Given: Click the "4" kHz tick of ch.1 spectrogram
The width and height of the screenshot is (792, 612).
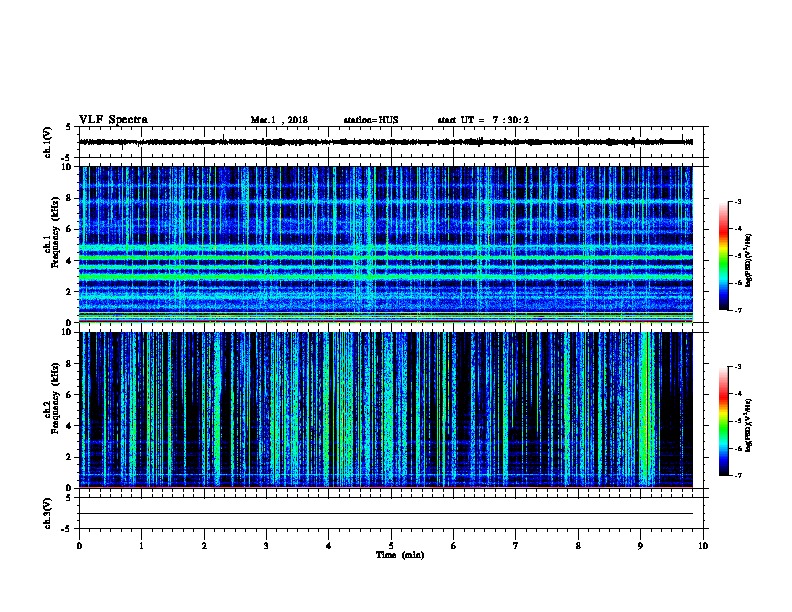Looking at the screenshot, I should pos(69,261).
